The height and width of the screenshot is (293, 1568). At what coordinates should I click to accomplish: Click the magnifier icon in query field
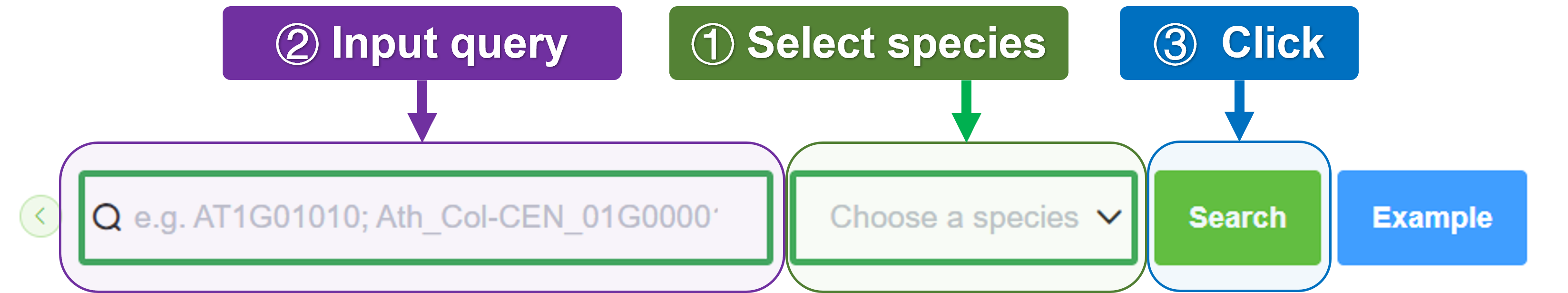(107, 217)
